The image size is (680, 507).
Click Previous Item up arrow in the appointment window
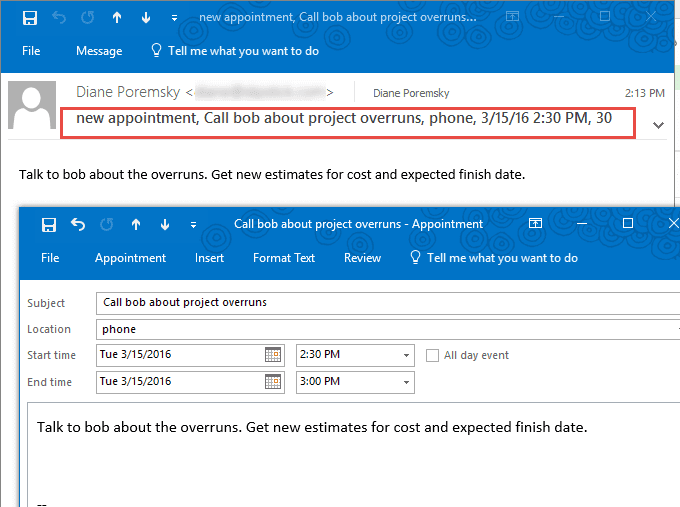click(x=136, y=225)
